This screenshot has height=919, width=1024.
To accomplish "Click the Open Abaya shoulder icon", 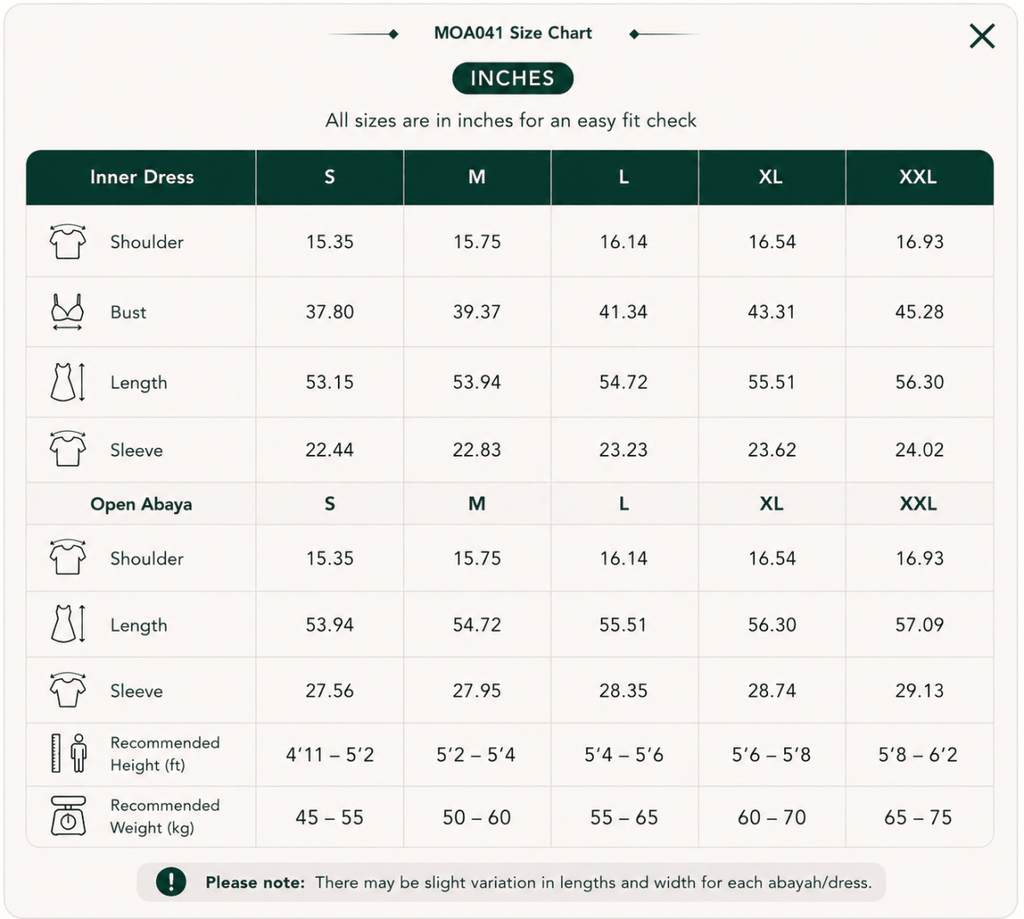I will 68,557.
